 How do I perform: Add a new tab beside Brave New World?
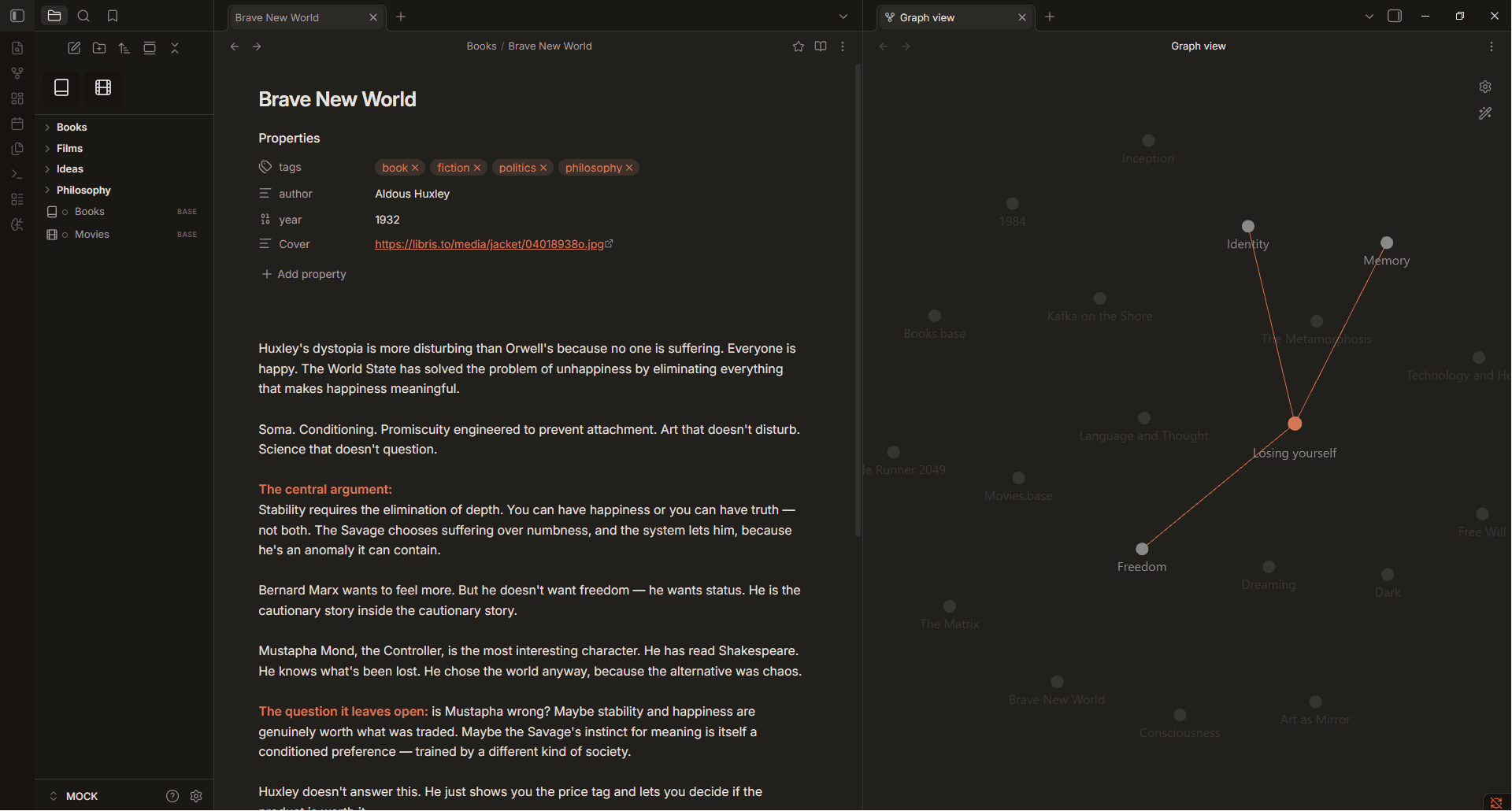pyautogui.click(x=401, y=17)
